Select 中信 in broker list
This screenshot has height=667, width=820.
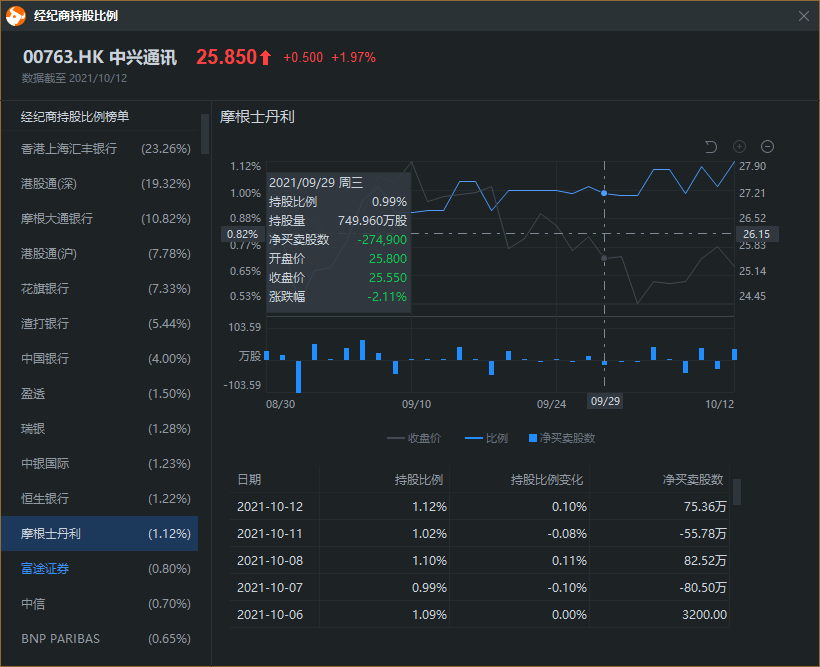tap(99, 604)
